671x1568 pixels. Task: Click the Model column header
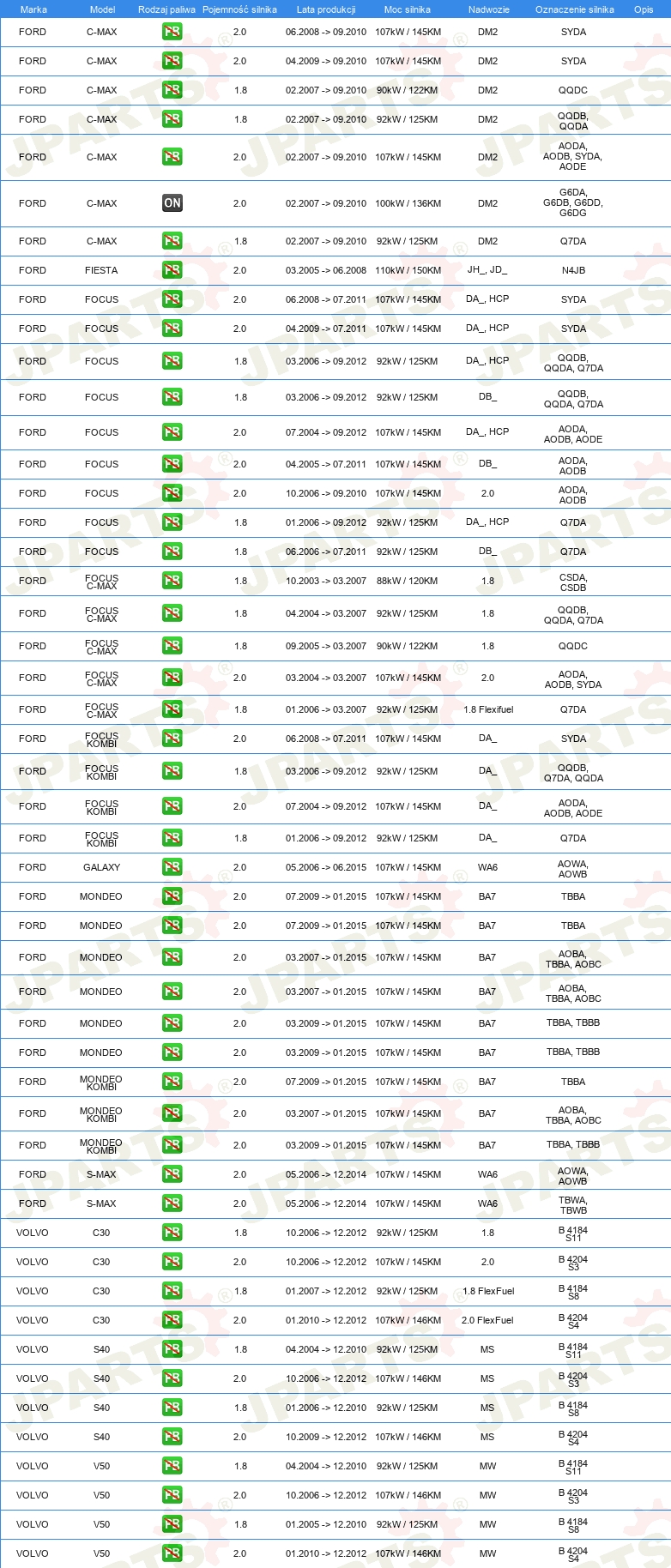pos(103,9)
